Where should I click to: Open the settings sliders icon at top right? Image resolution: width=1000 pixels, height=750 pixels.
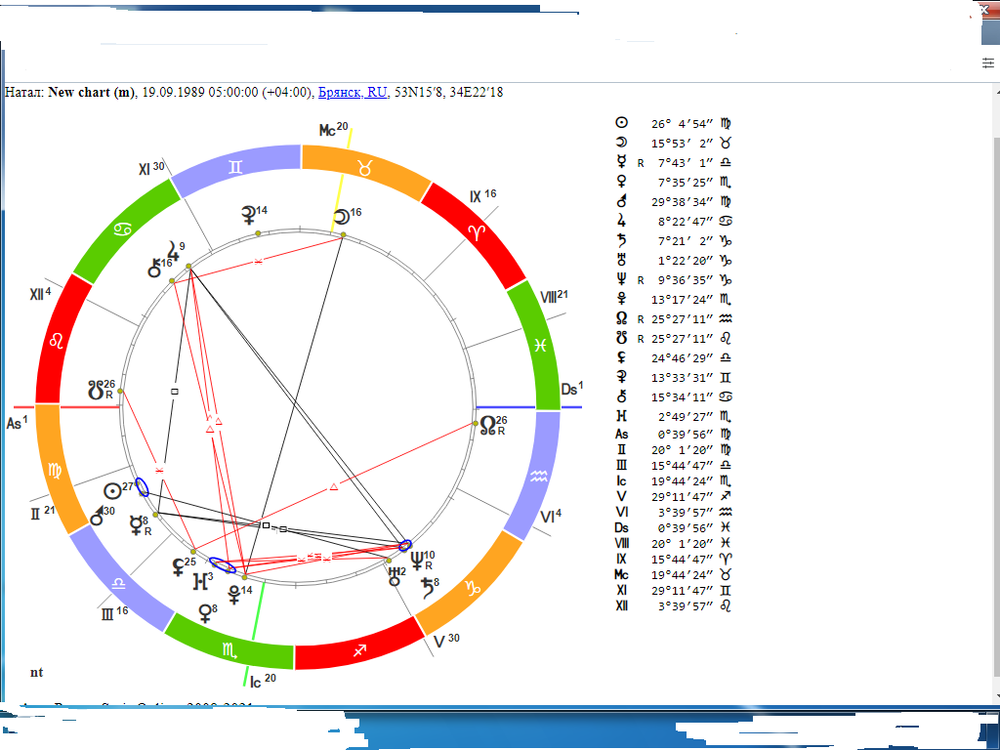(x=988, y=62)
